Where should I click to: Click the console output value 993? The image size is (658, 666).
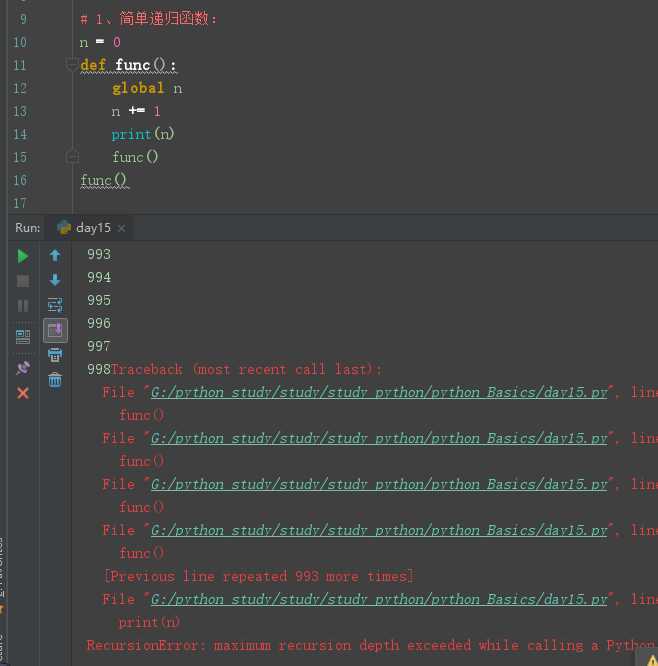(x=99, y=254)
